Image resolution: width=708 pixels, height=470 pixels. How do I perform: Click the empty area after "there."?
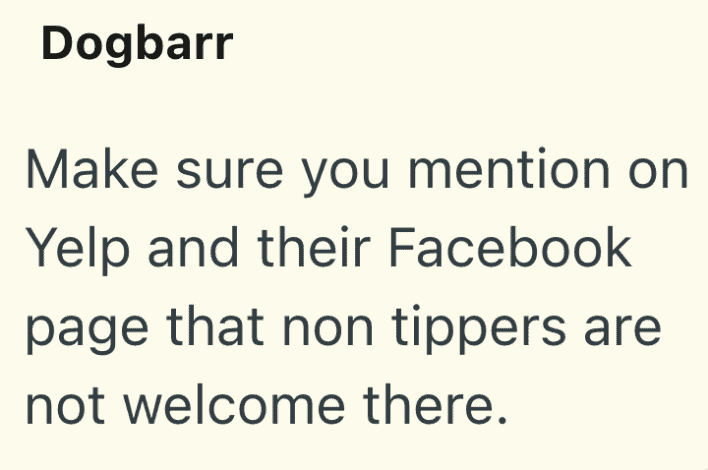pos(600,405)
